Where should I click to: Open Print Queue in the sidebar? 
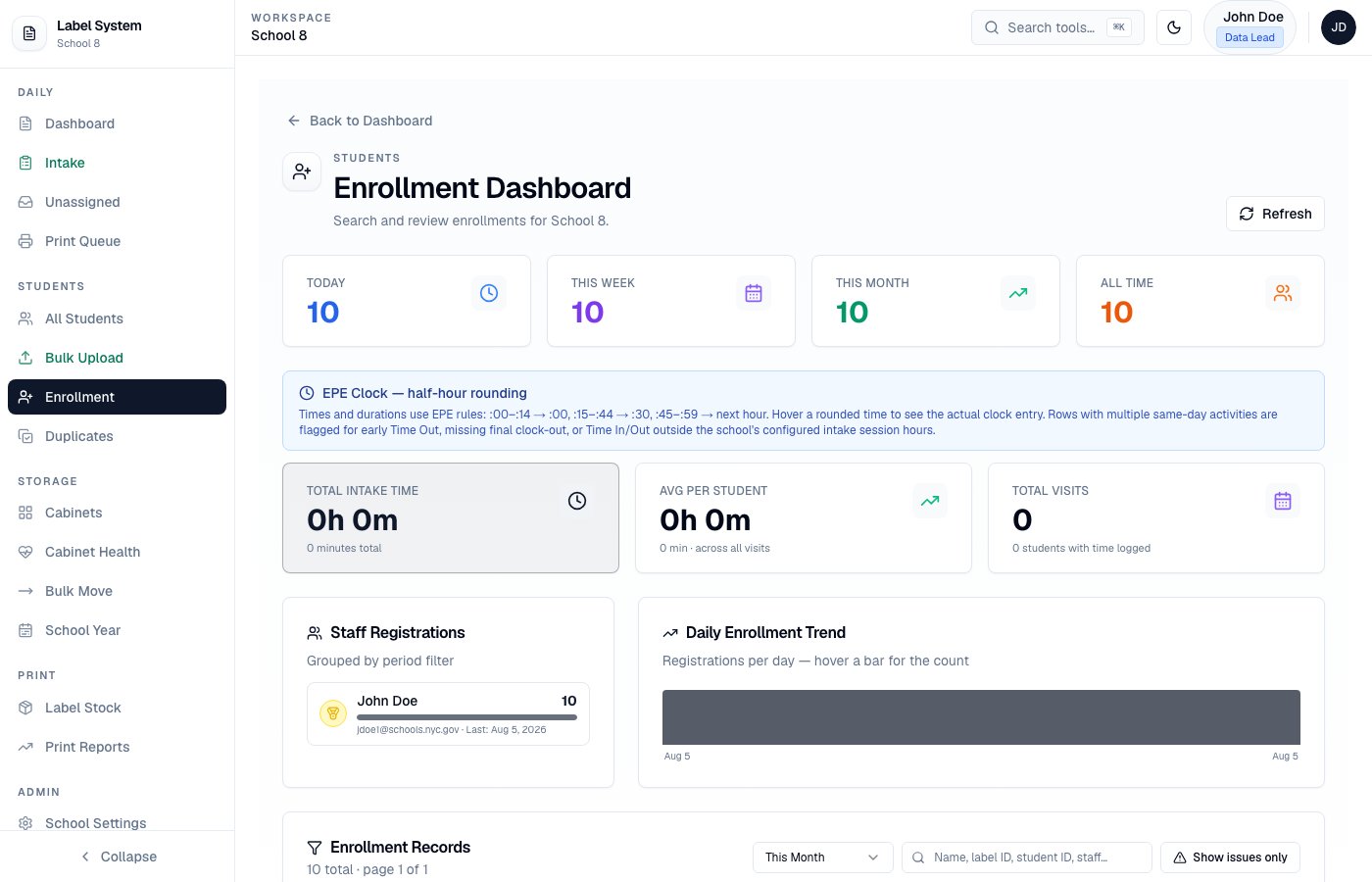point(117,241)
